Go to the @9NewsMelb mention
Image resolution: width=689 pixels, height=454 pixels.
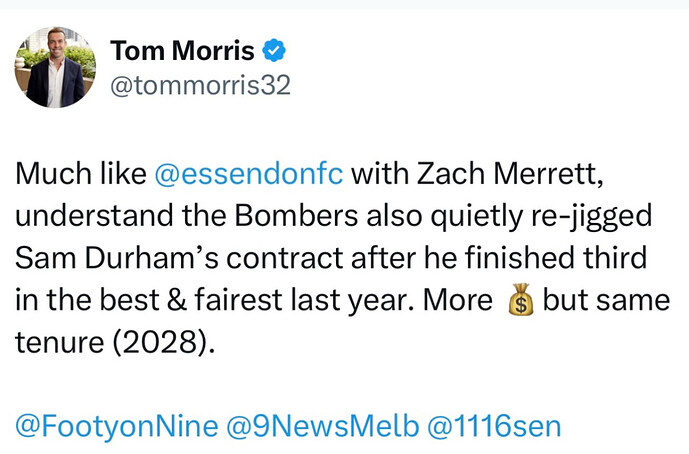[323, 425]
